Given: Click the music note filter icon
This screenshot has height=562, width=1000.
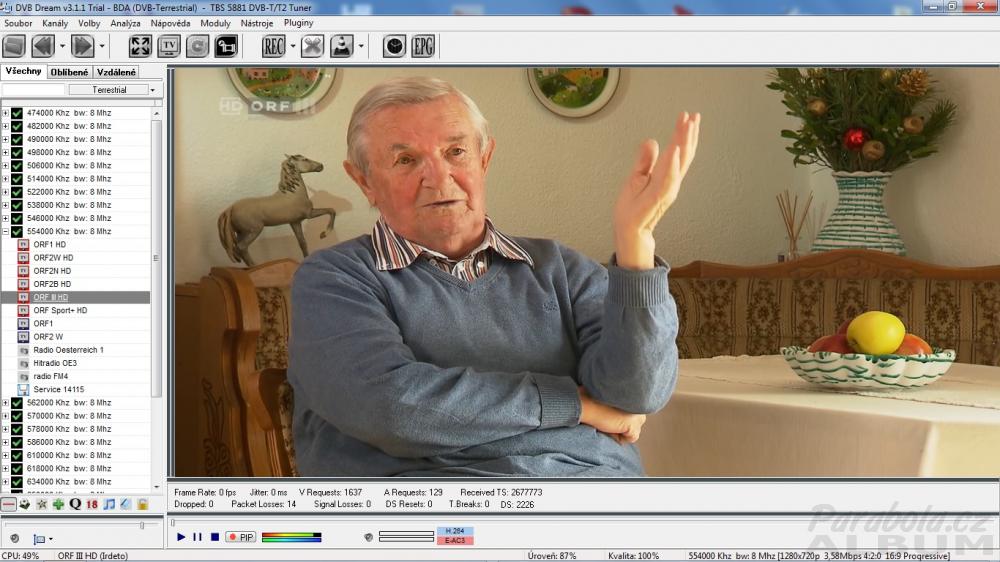Looking at the screenshot, I should (109, 504).
